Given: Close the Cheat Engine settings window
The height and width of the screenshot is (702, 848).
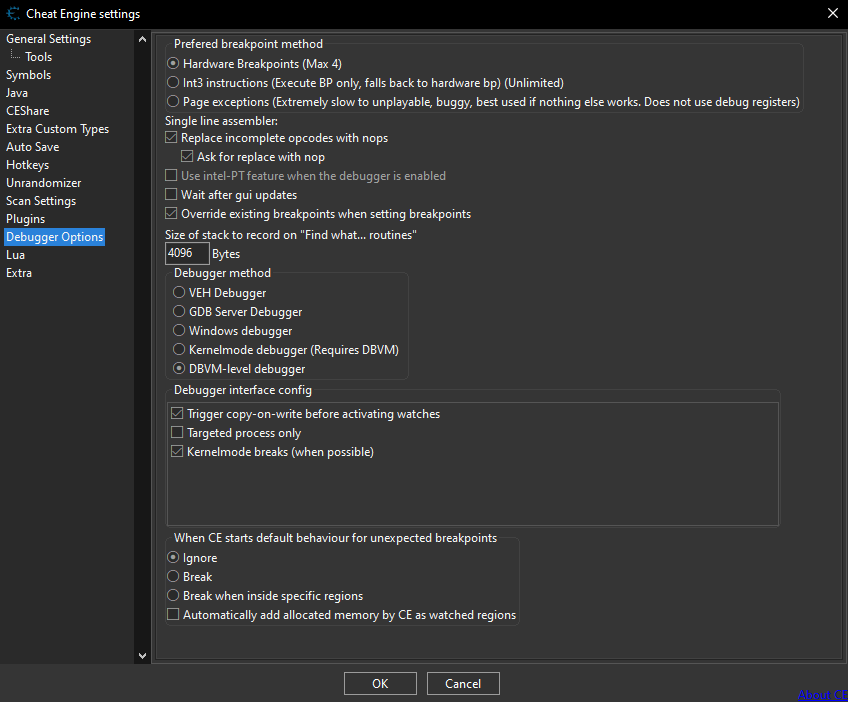Looking at the screenshot, I should [832, 13].
